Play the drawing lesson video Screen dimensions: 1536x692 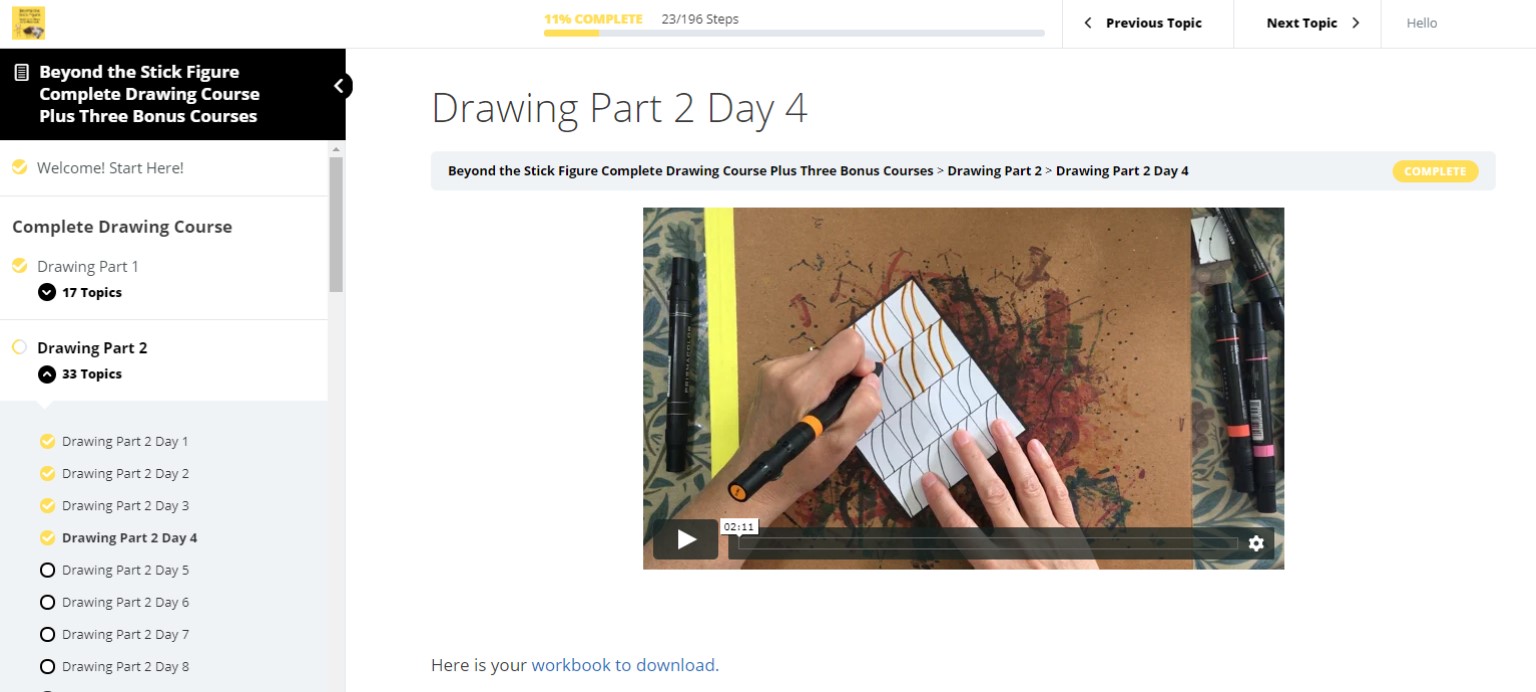686,540
